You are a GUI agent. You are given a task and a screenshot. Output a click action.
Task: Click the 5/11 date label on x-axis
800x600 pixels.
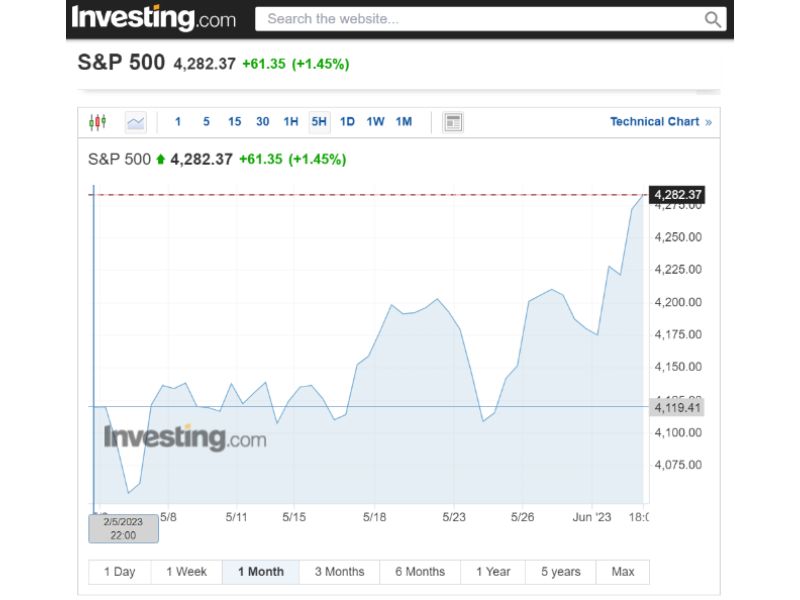coord(236,517)
